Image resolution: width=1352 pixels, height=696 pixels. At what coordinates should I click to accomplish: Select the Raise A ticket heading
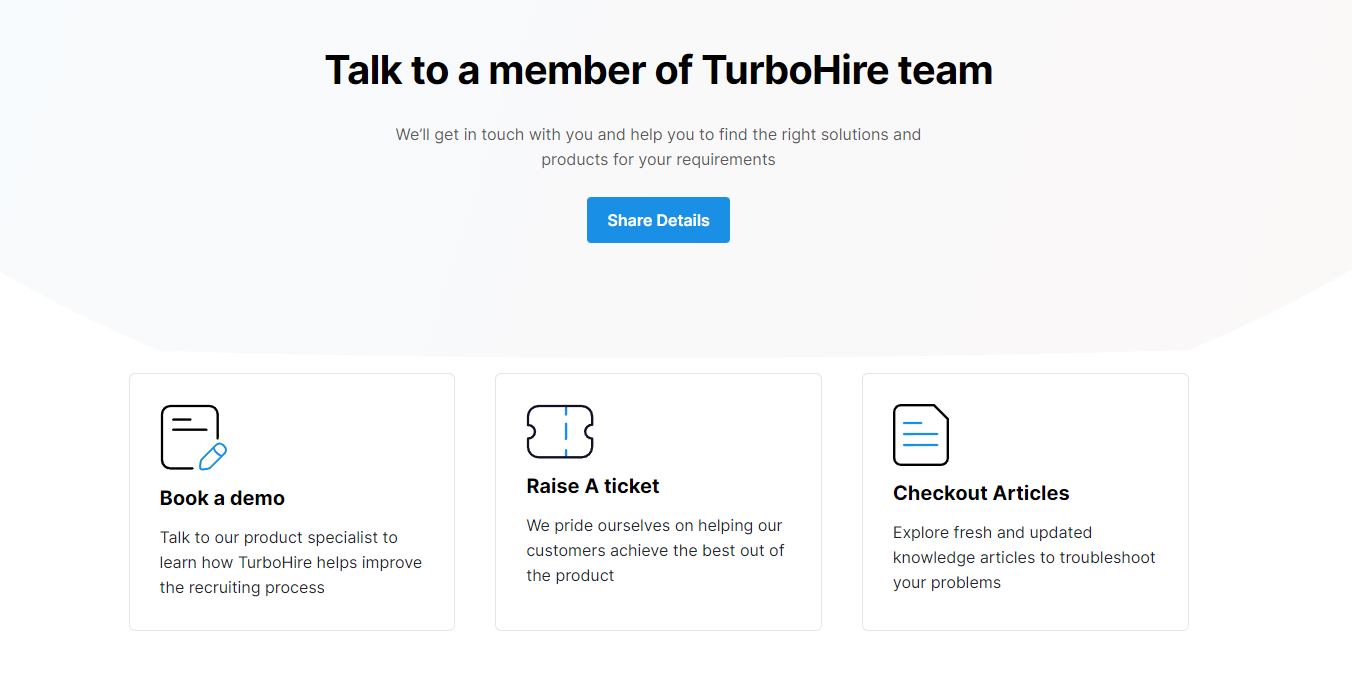592,486
